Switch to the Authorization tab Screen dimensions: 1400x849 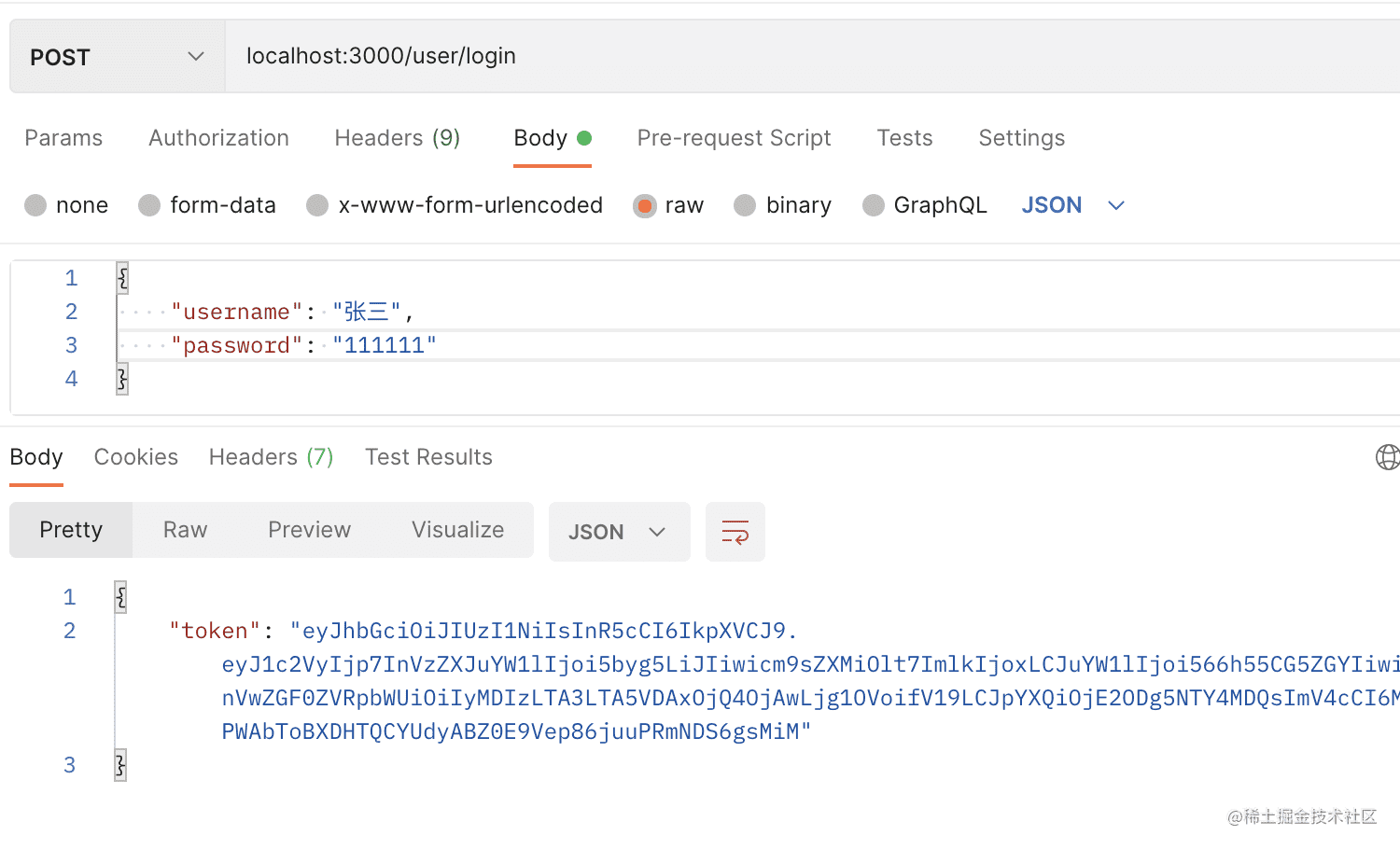click(x=218, y=138)
